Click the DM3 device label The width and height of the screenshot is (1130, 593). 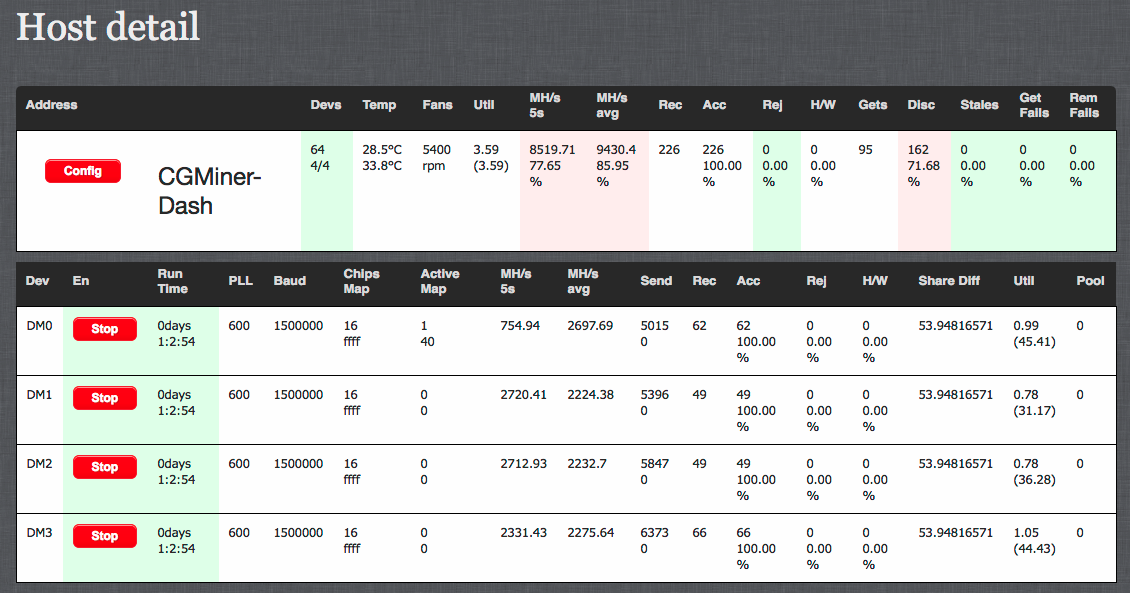[40, 533]
